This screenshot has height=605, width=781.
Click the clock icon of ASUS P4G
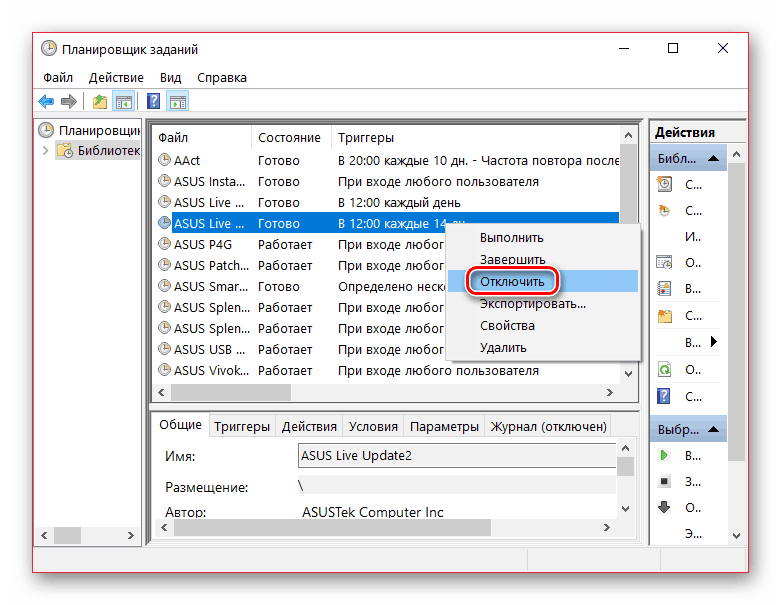tap(164, 244)
